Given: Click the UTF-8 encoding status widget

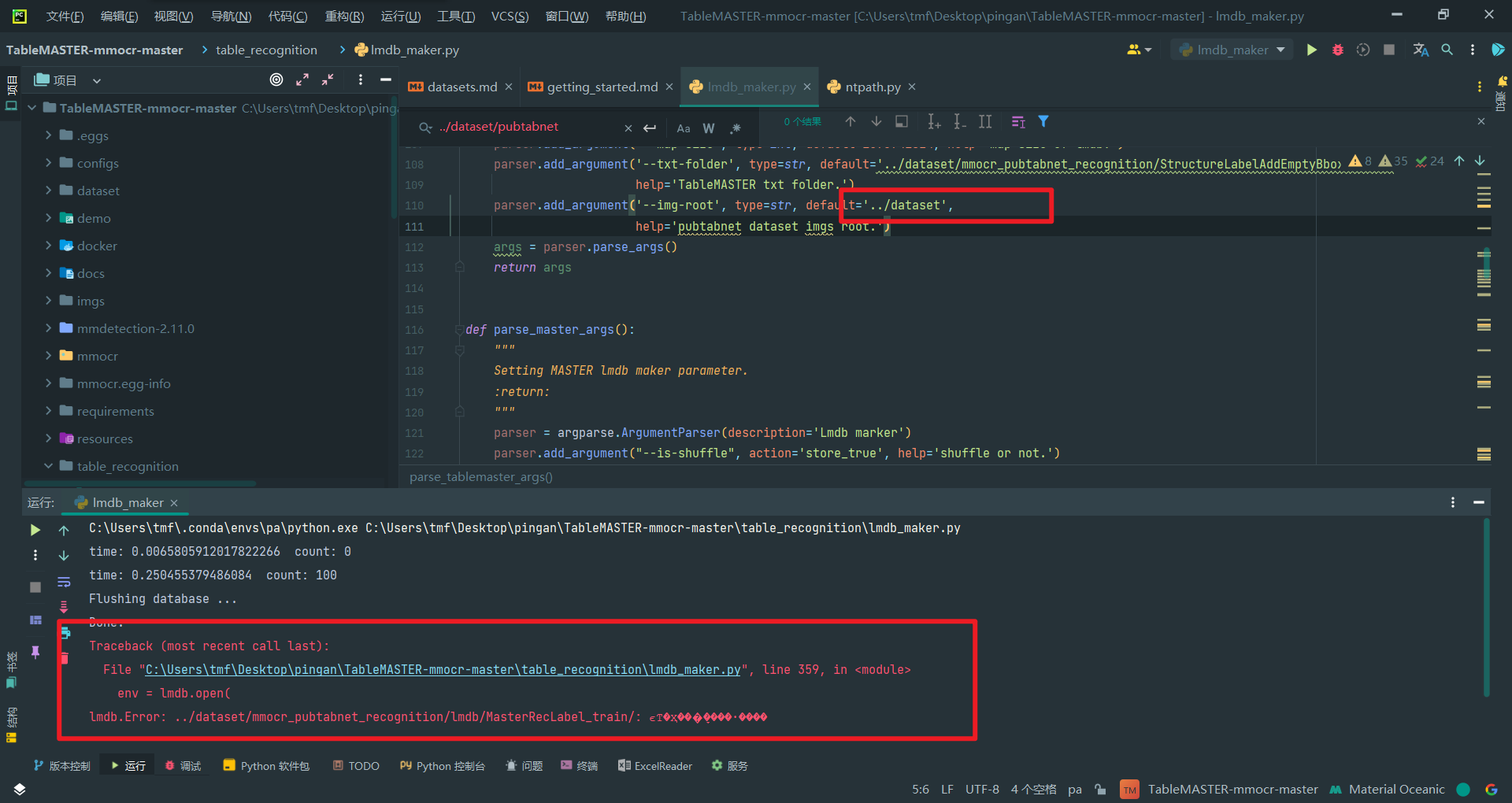Looking at the screenshot, I should [982, 789].
